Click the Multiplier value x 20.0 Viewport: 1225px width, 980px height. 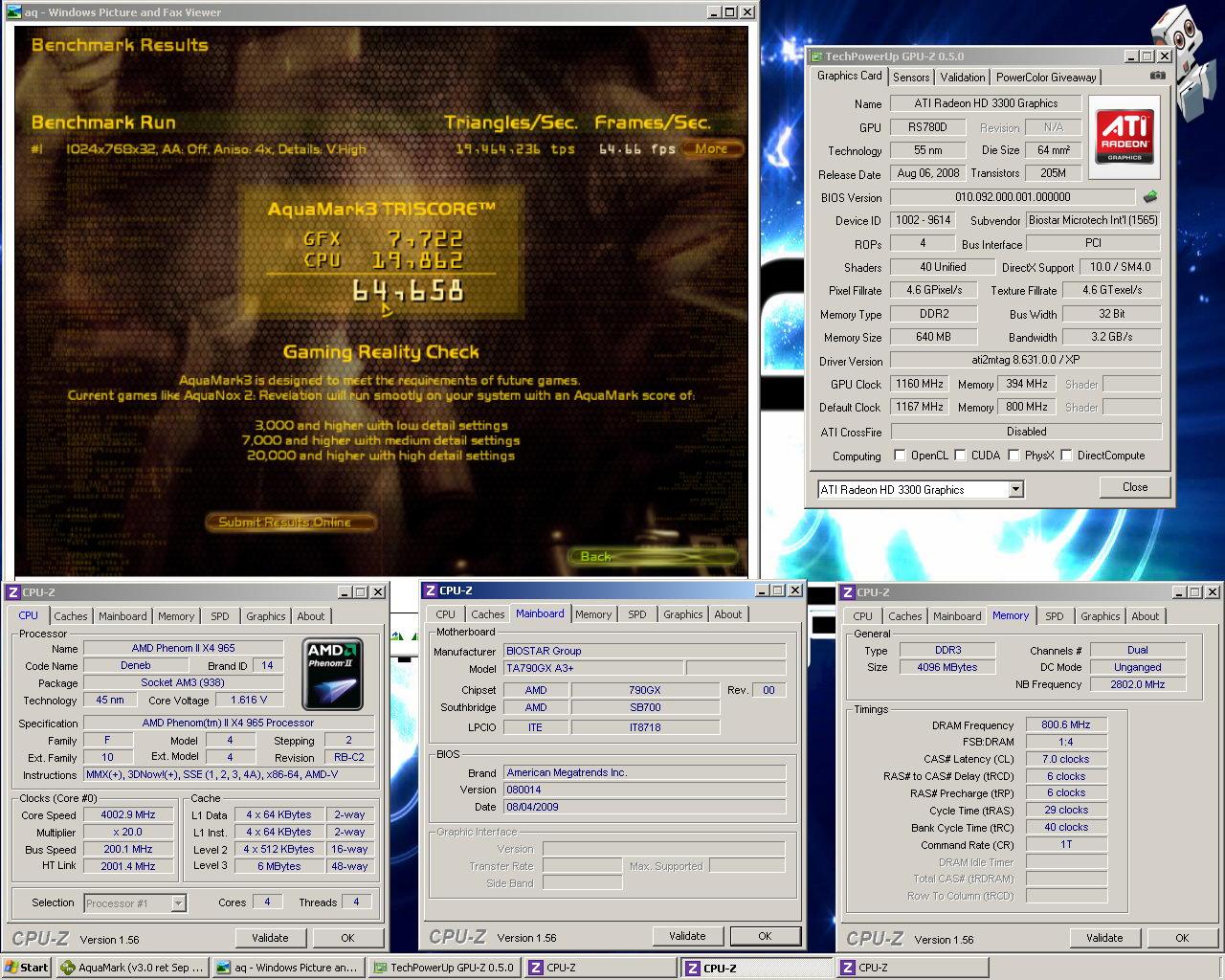coord(128,833)
